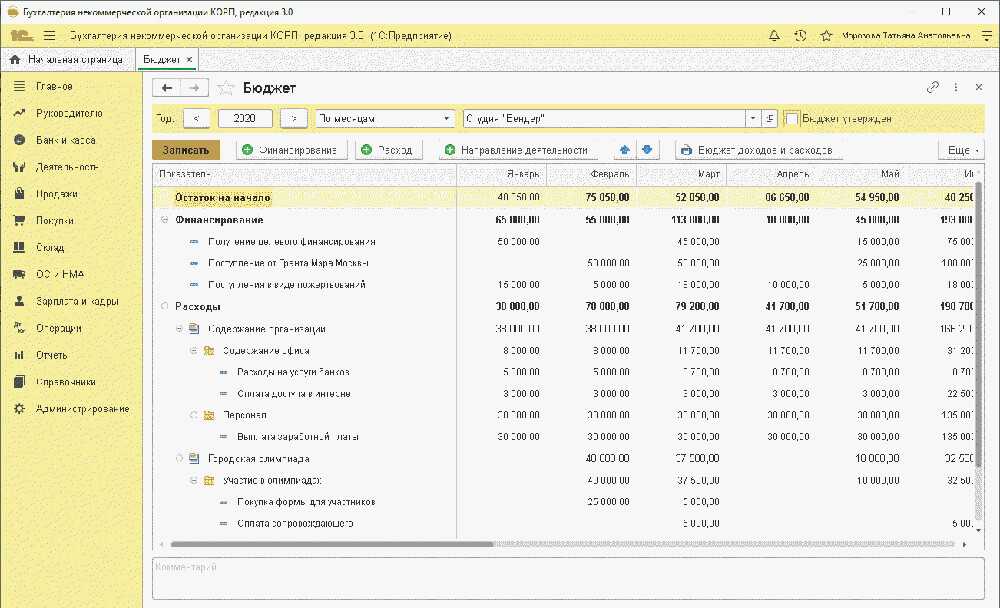Viewport: 1000px width, 608px height.
Task: Open selected organization card button
Action: pyautogui.click(x=769, y=119)
